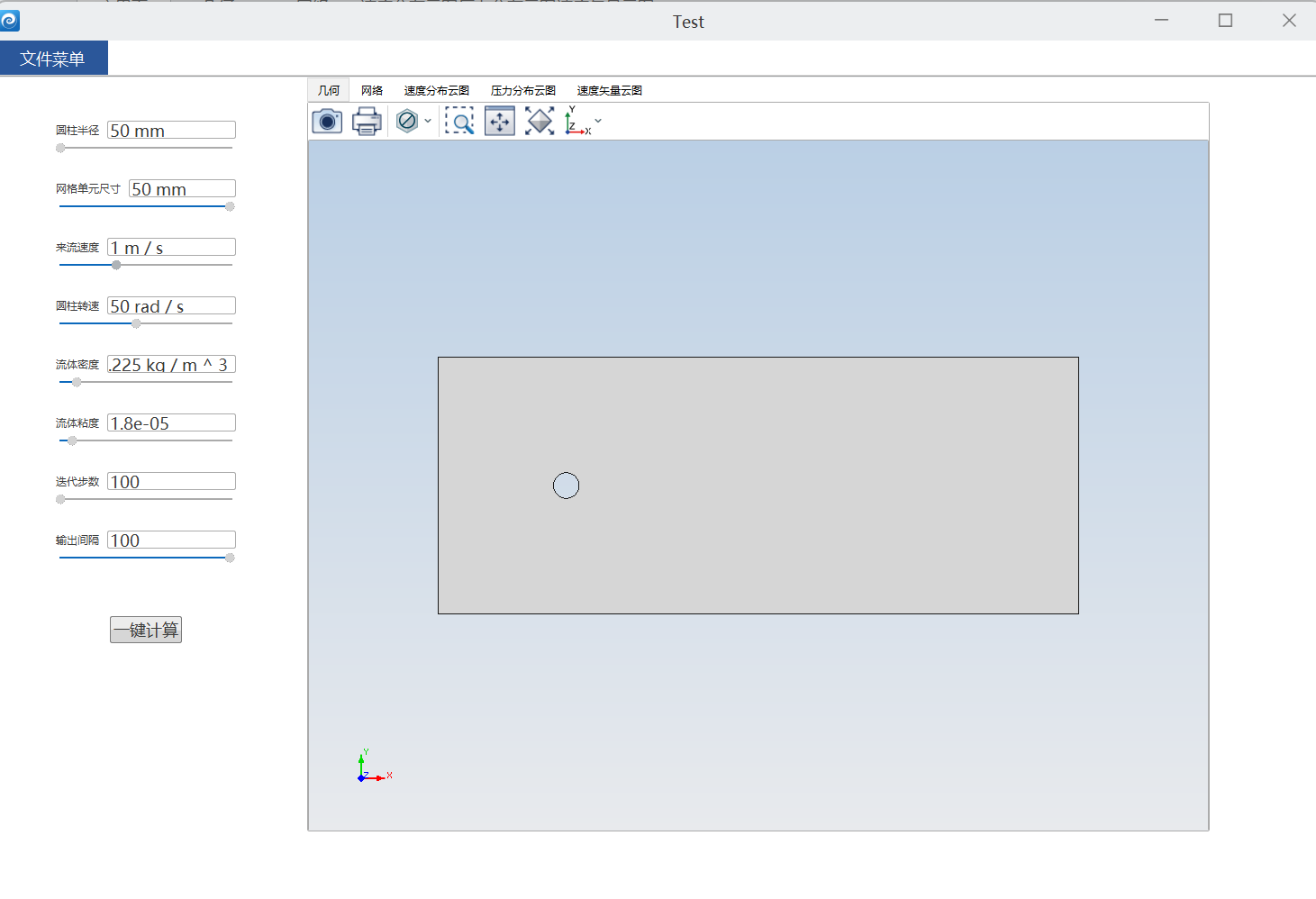Click the axis triad in viewport corner
This screenshot has width=1316, height=899.
pyautogui.click(x=374, y=767)
